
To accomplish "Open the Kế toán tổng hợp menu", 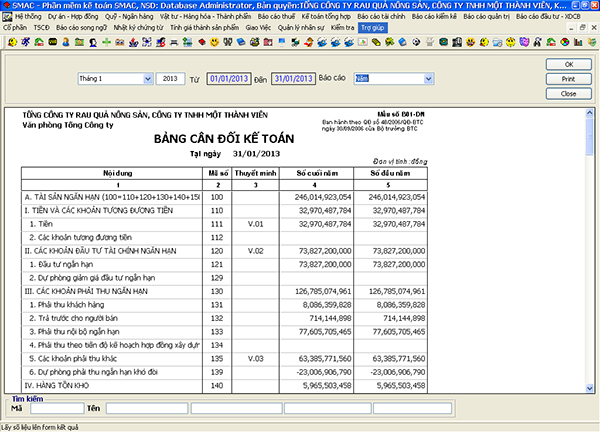I will point(326,17).
